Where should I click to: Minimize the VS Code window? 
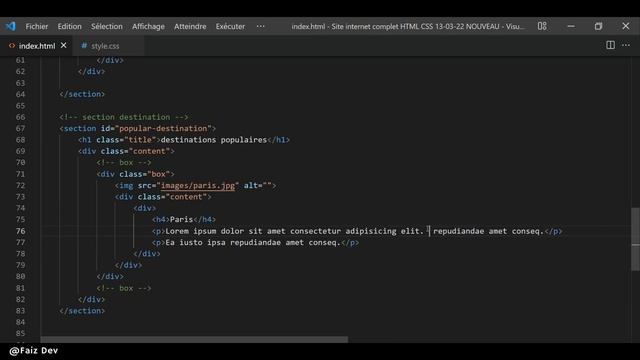tap(571, 26)
